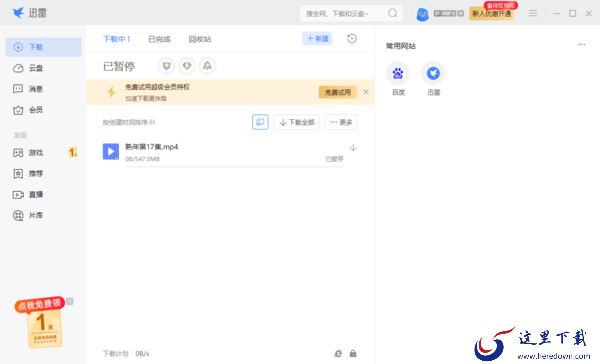Toggle the multi-select view icon button
Image resolution: width=600 pixels, height=364 pixels.
click(x=260, y=122)
